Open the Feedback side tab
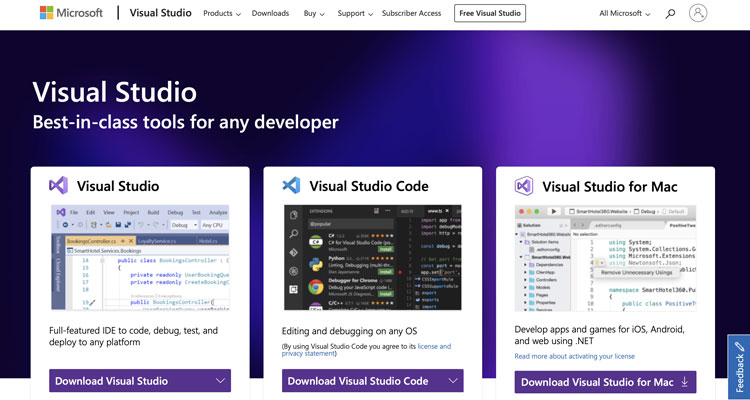The width and height of the screenshot is (750, 400). coord(739,366)
